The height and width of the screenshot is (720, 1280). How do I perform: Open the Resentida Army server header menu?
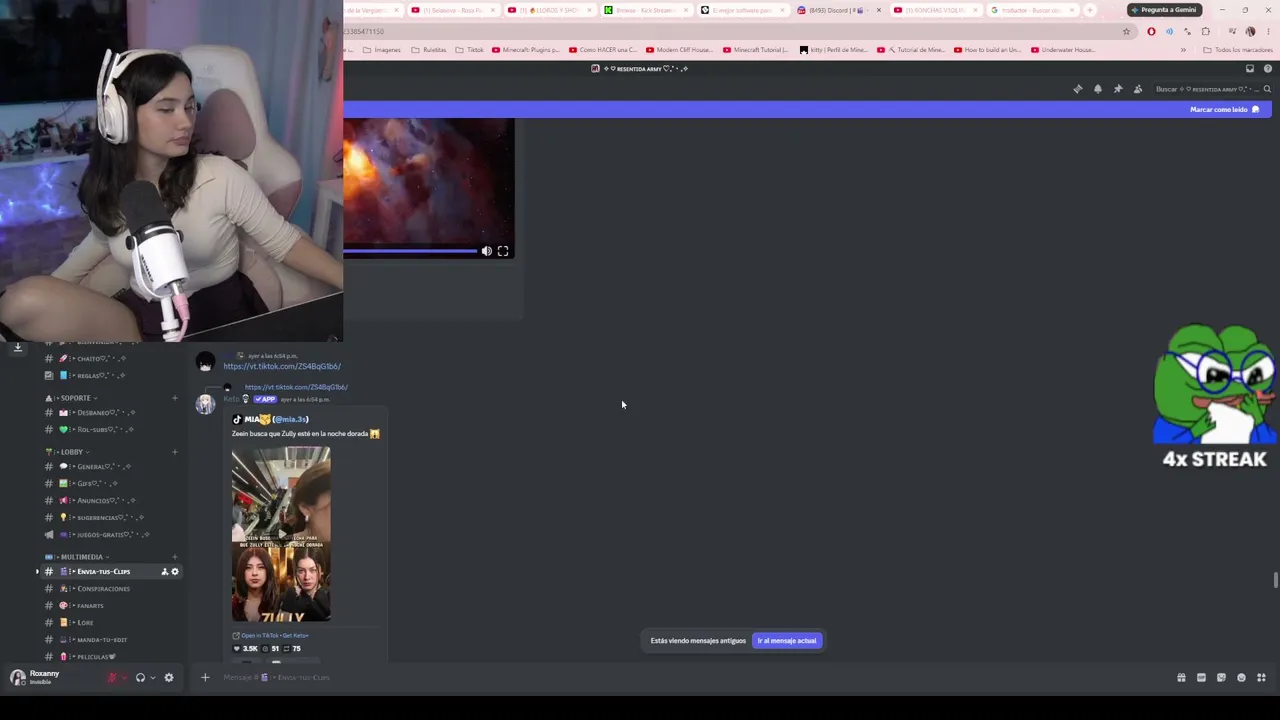(x=641, y=69)
